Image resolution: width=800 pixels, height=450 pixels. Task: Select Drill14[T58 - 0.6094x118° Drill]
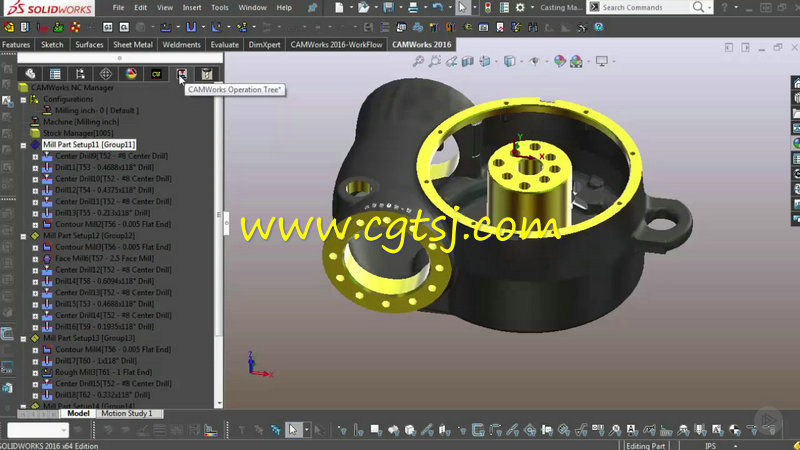click(x=104, y=281)
